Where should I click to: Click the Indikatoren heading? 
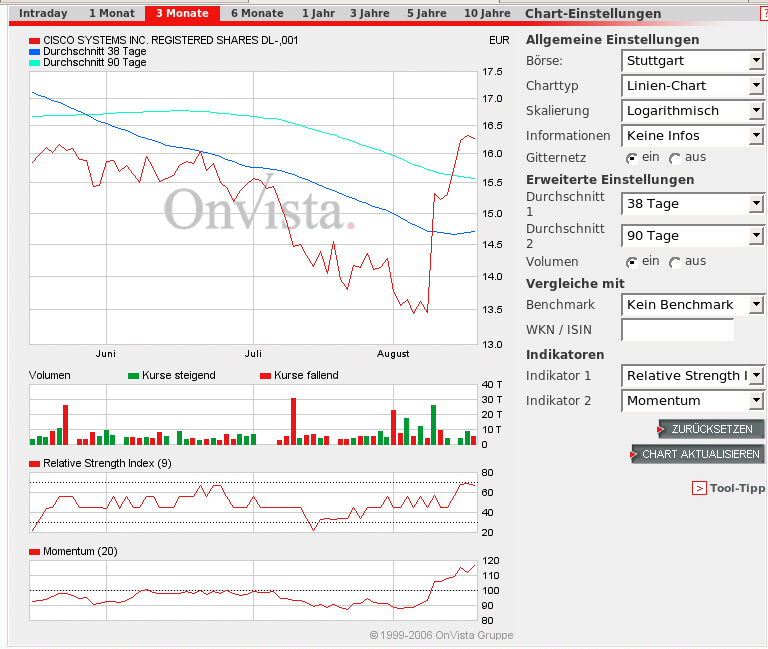pyautogui.click(x=565, y=355)
